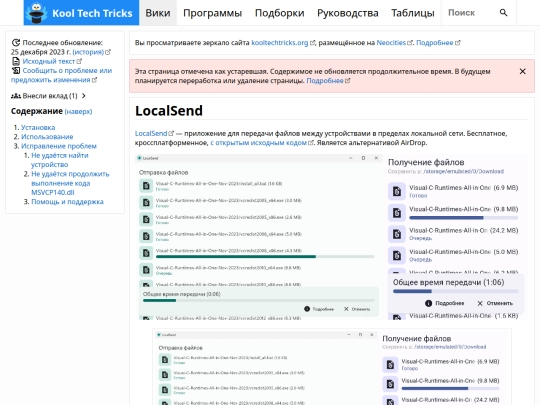
Task: Go to Помощь и поддержка subsection
Action: pos(67,201)
